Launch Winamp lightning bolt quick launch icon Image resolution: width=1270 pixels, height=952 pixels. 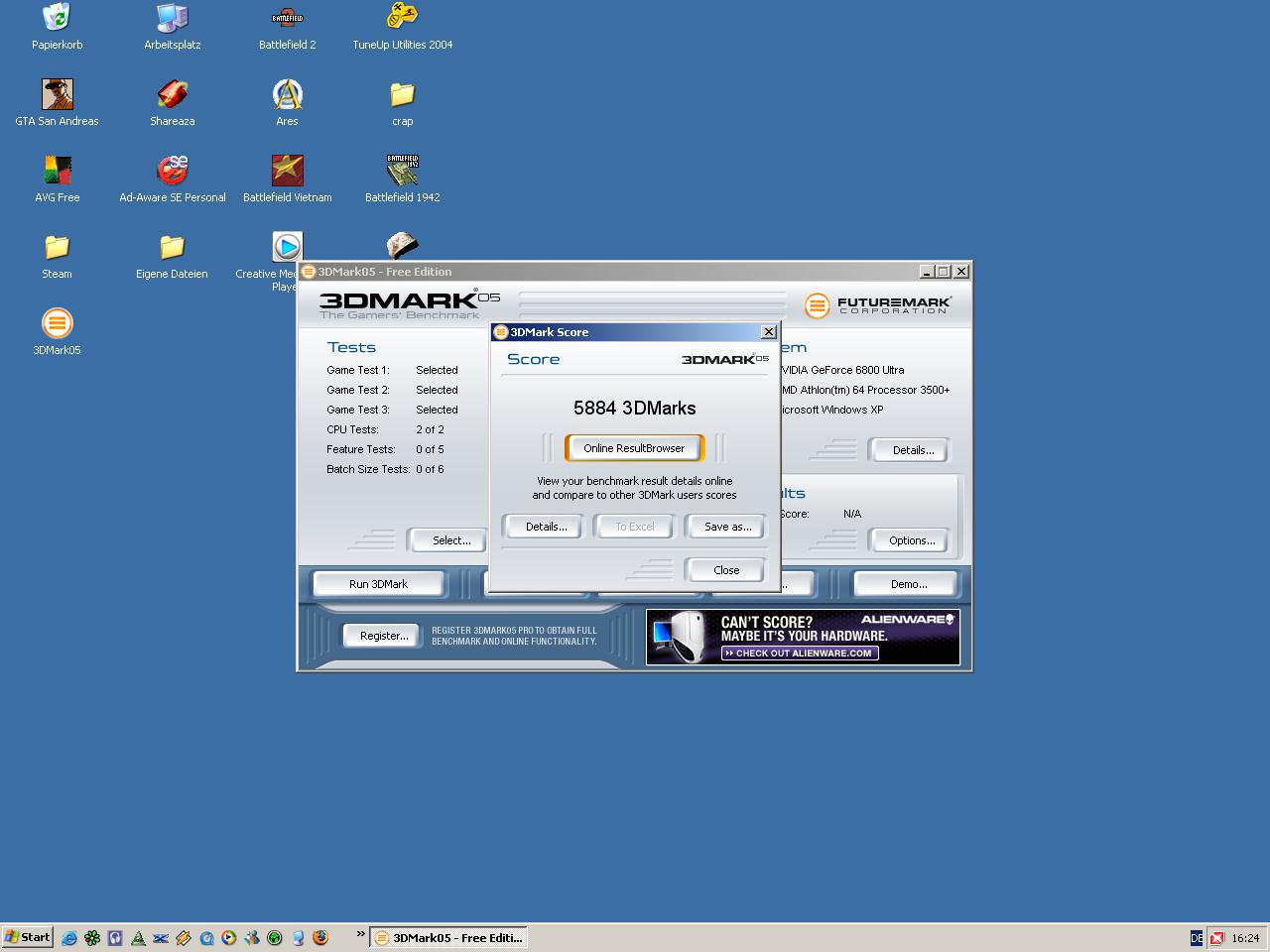click(x=184, y=937)
